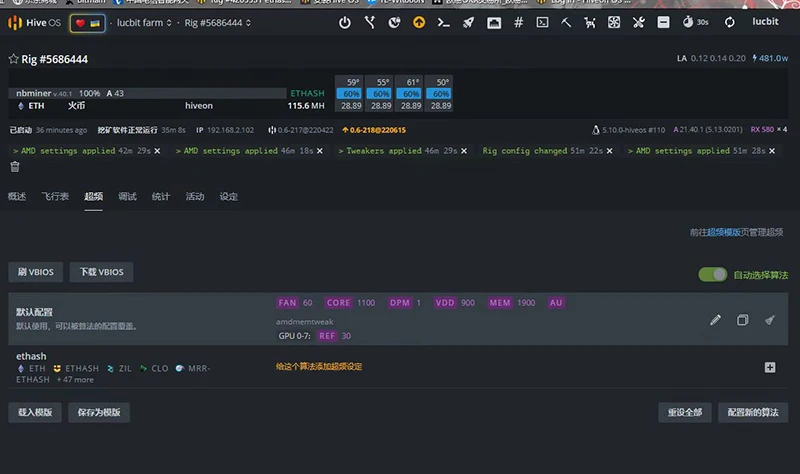Copy the default overclock configuration
800x474 pixels.
coord(742,320)
